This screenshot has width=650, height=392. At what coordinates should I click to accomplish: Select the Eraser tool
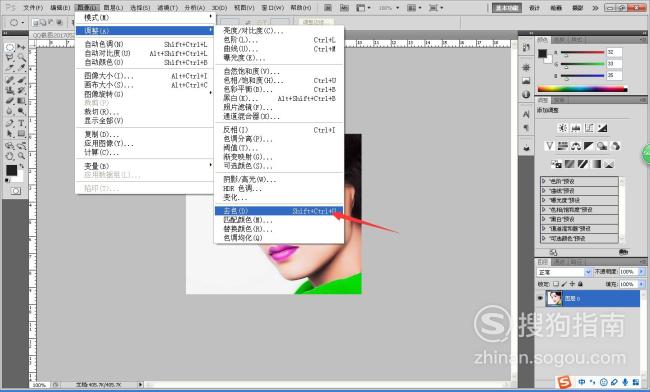10,101
